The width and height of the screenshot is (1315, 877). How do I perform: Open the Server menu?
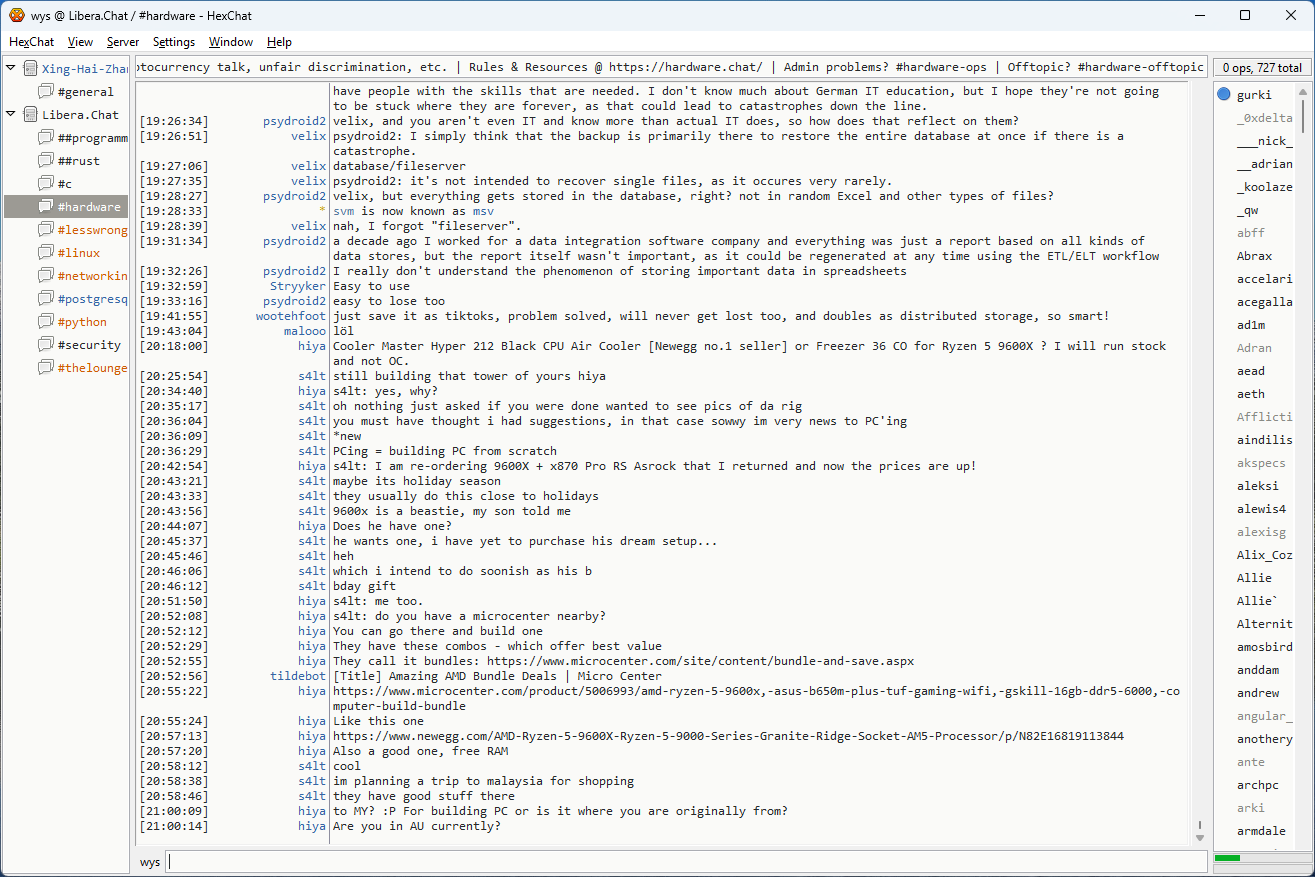pos(123,42)
